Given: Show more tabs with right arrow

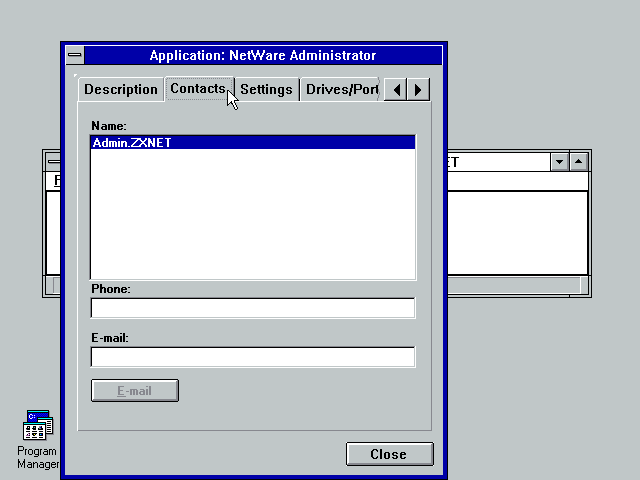Looking at the screenshot, I should [x=418, y=89].
